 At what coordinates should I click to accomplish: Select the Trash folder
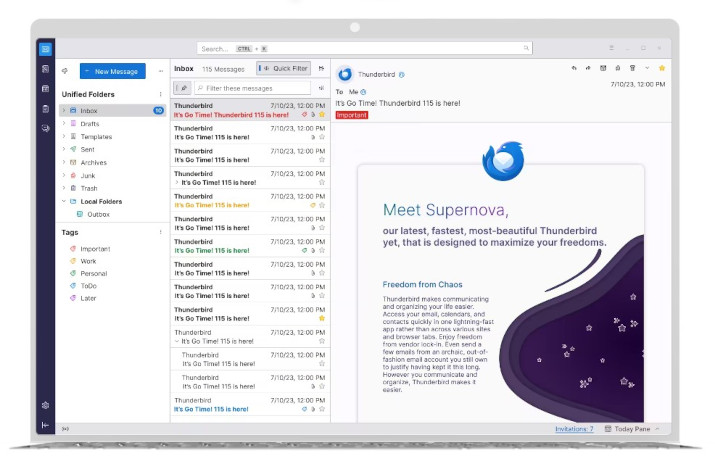click(x=113, y=188)
